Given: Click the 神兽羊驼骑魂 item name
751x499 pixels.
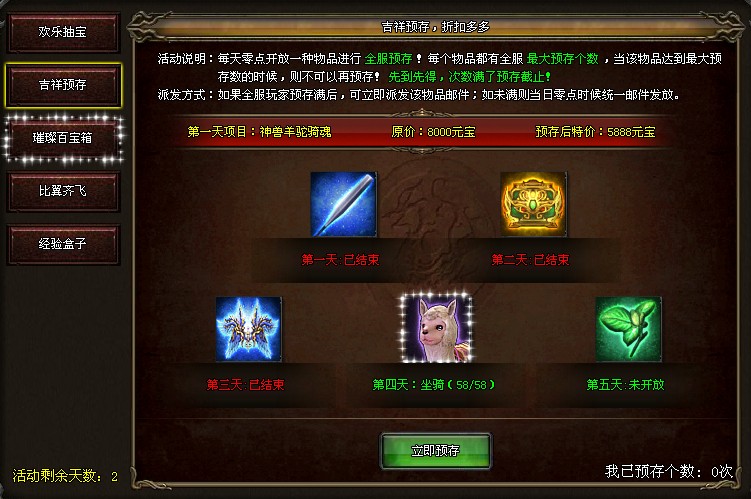Looking at the screenshot, I should pos(295,132).
